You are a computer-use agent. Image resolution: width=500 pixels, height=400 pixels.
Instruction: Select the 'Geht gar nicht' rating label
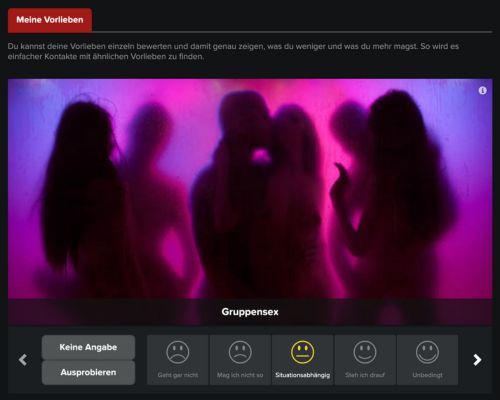click(x=178, y=375)
